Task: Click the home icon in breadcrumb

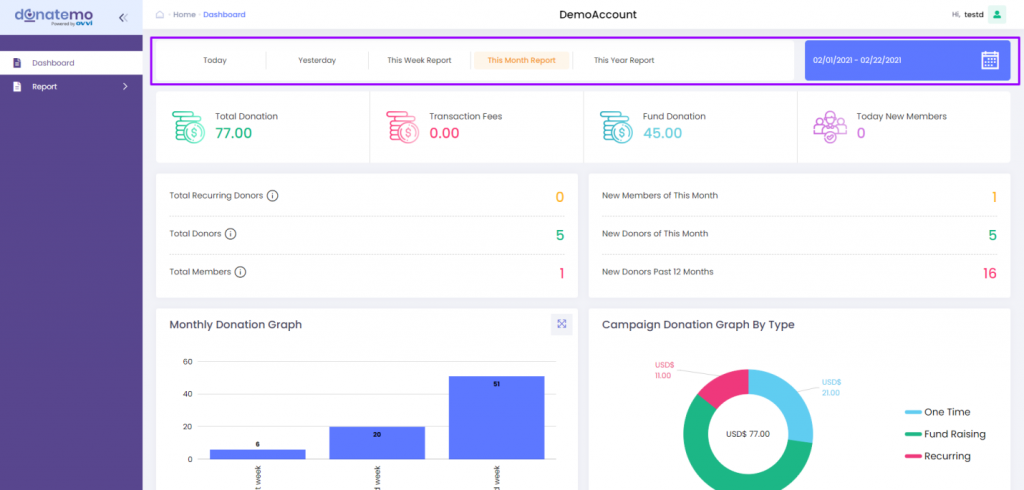Action: pyautogui.click(x=160, y=14)
